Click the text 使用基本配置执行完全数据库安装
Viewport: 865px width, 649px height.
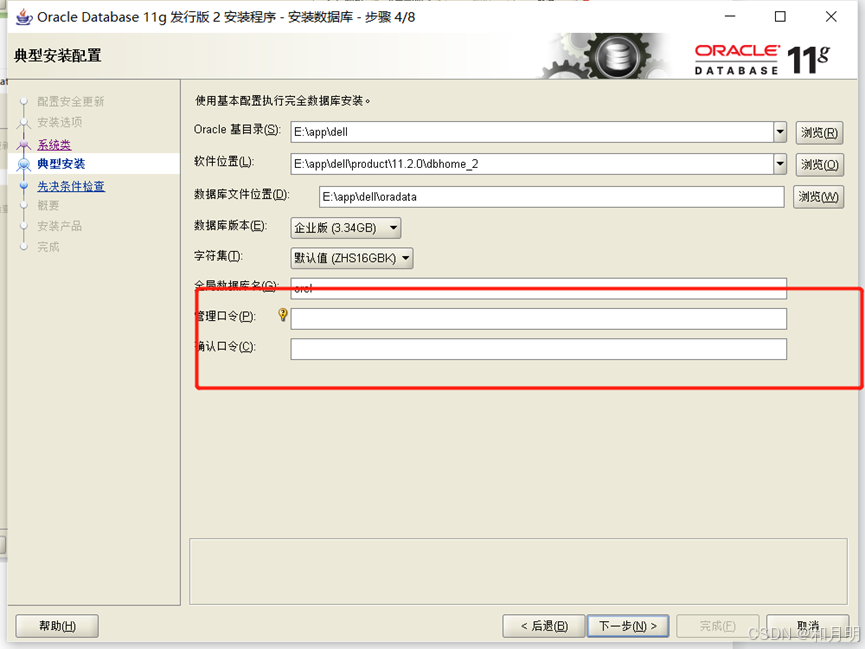pyautogui.click(x=282, y=101)
